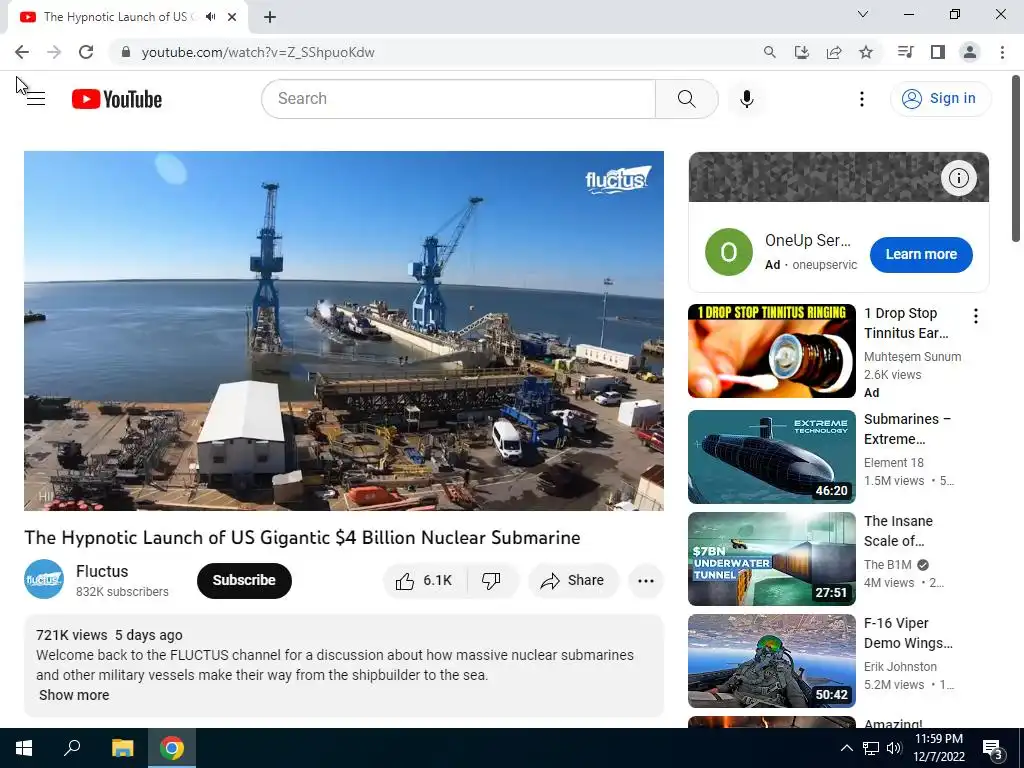Click the search magnifier button
1024x768 pixels.
coord(686,99)
